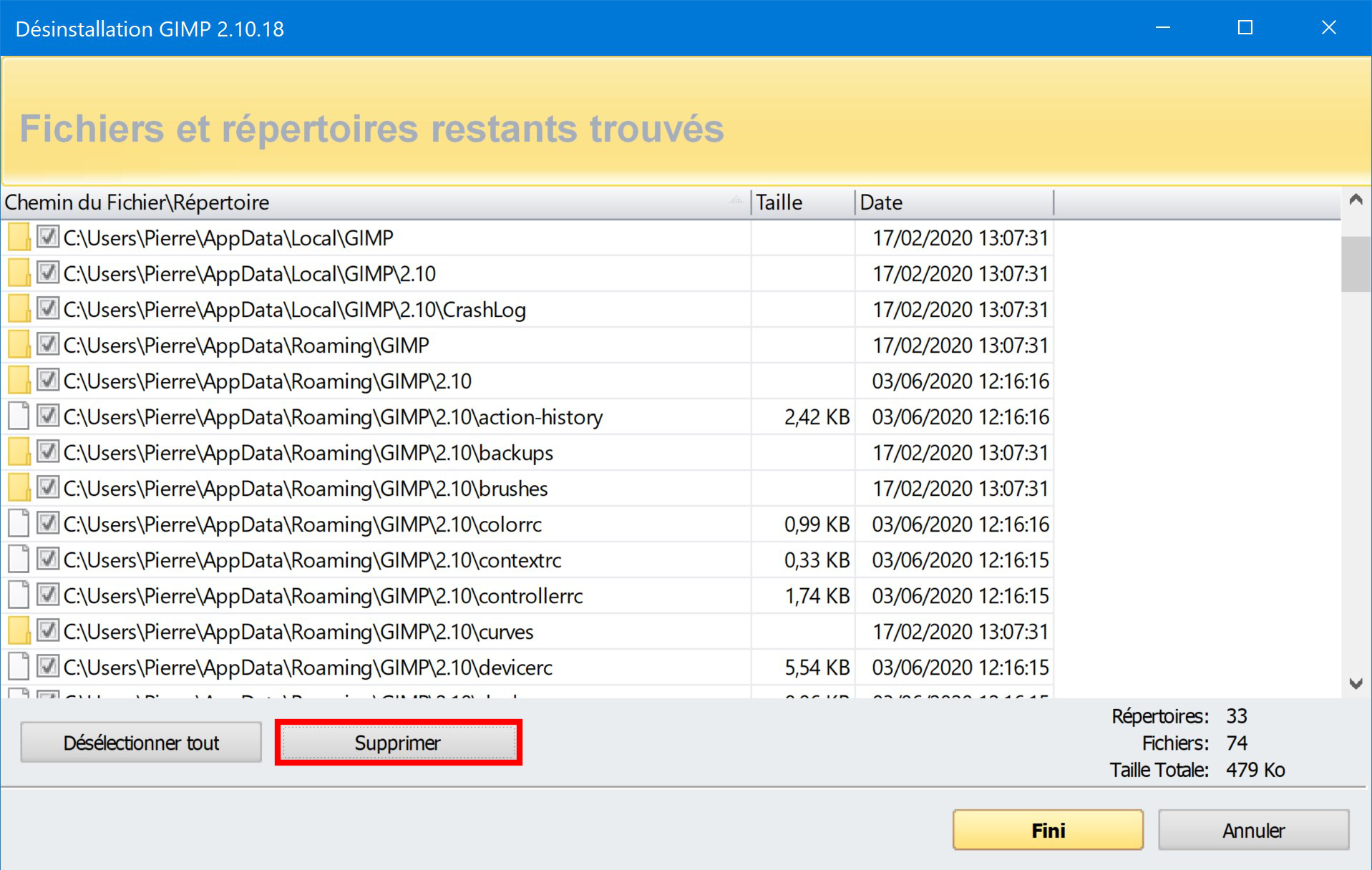Click folder icon for Roaming\GIMP\2.10 row
1372x870 pixels.
point(19,381)
